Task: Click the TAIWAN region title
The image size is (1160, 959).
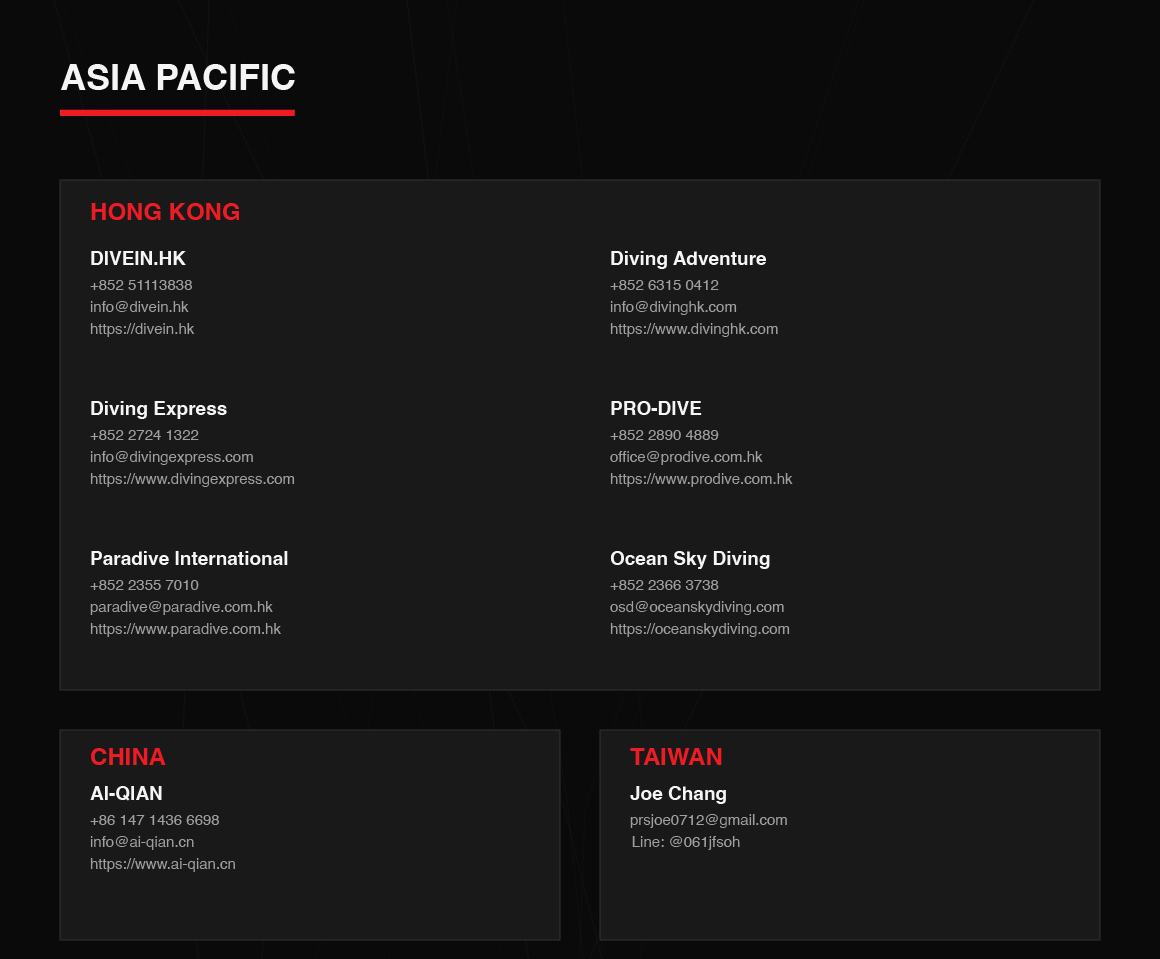Action: click(x=676, y=757)
